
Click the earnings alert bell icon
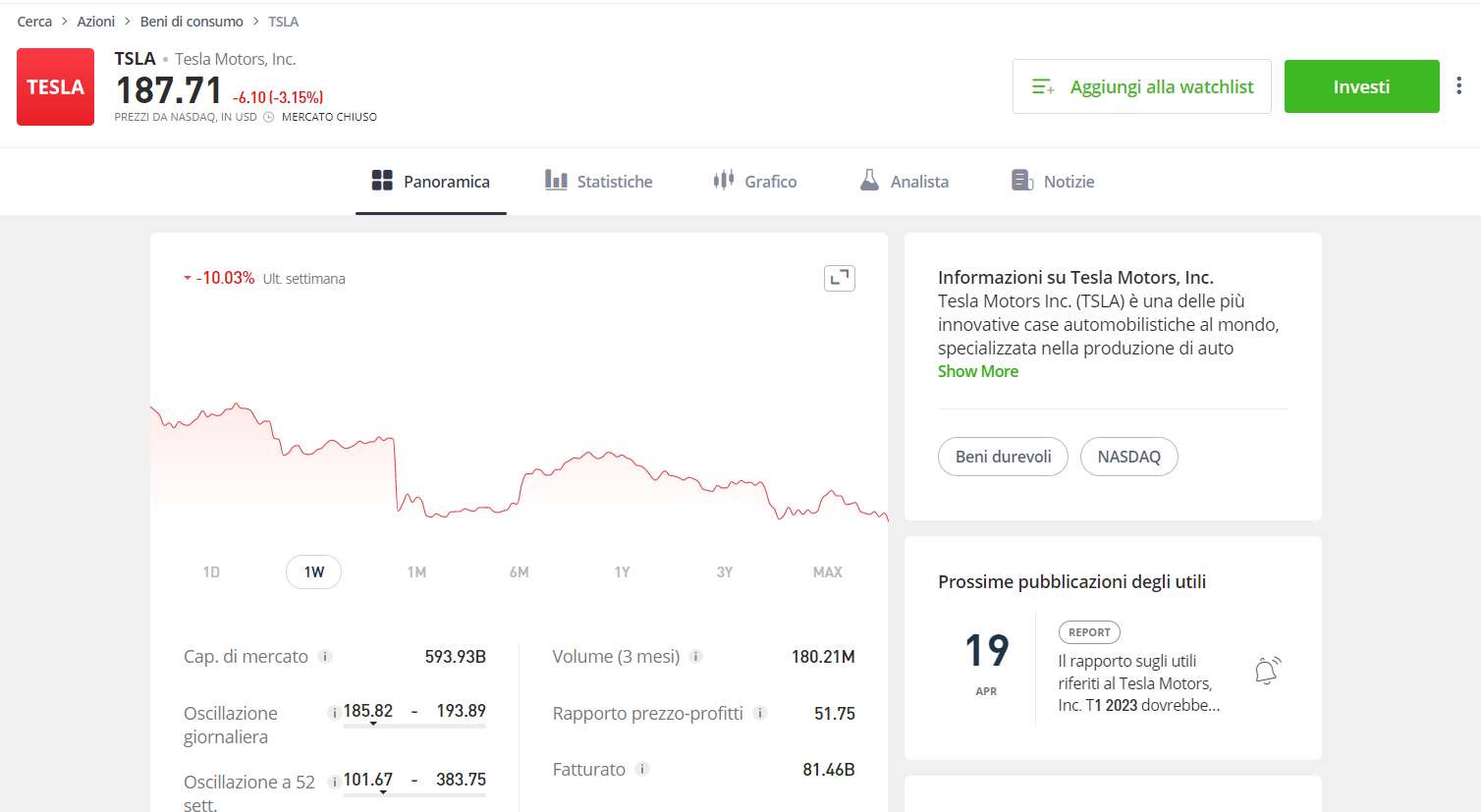[x=1268, y=671]
